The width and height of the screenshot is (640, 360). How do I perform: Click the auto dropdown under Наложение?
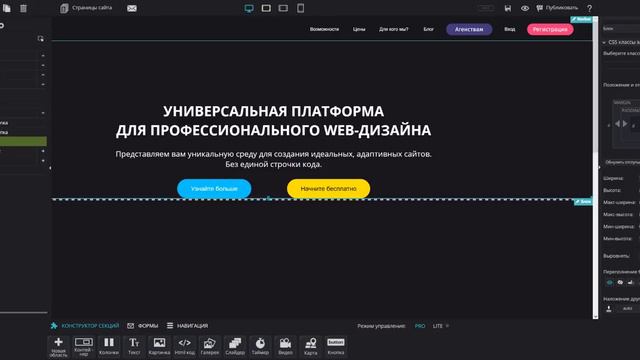click(627, 309)
